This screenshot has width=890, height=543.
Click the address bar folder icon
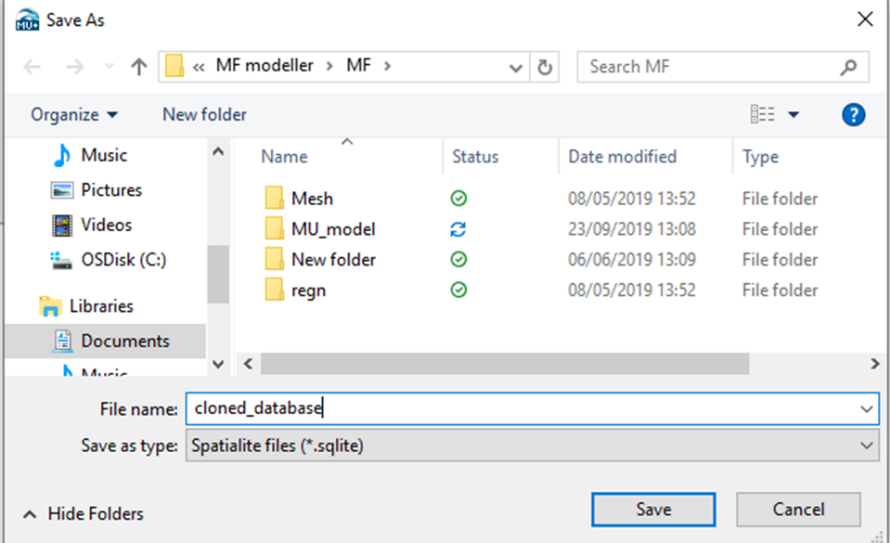[x=174, y=66]
